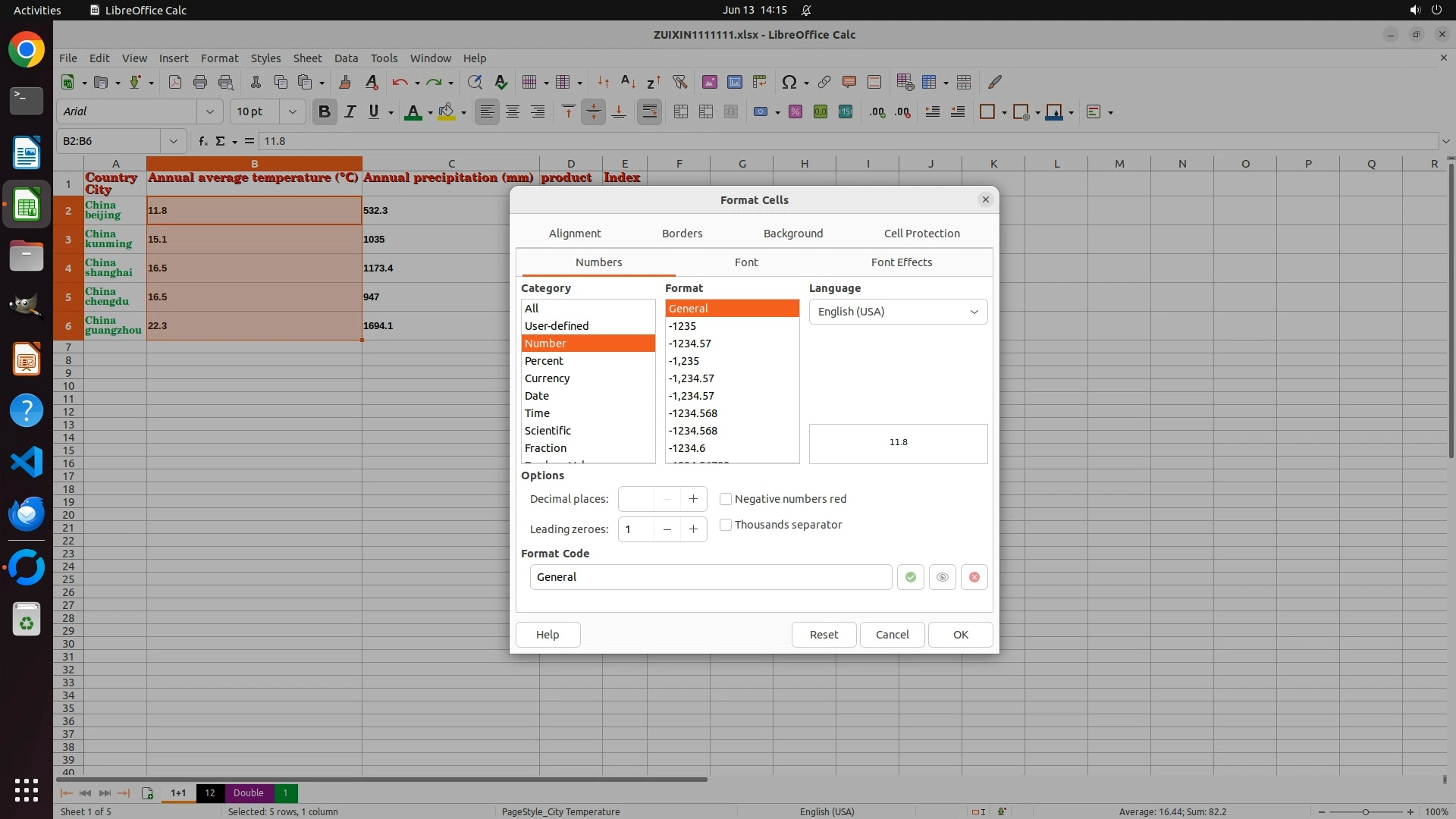Increase Leading zeroes with plus button
This screenshot has width=1456, height=819.
[x=693, y=529]
